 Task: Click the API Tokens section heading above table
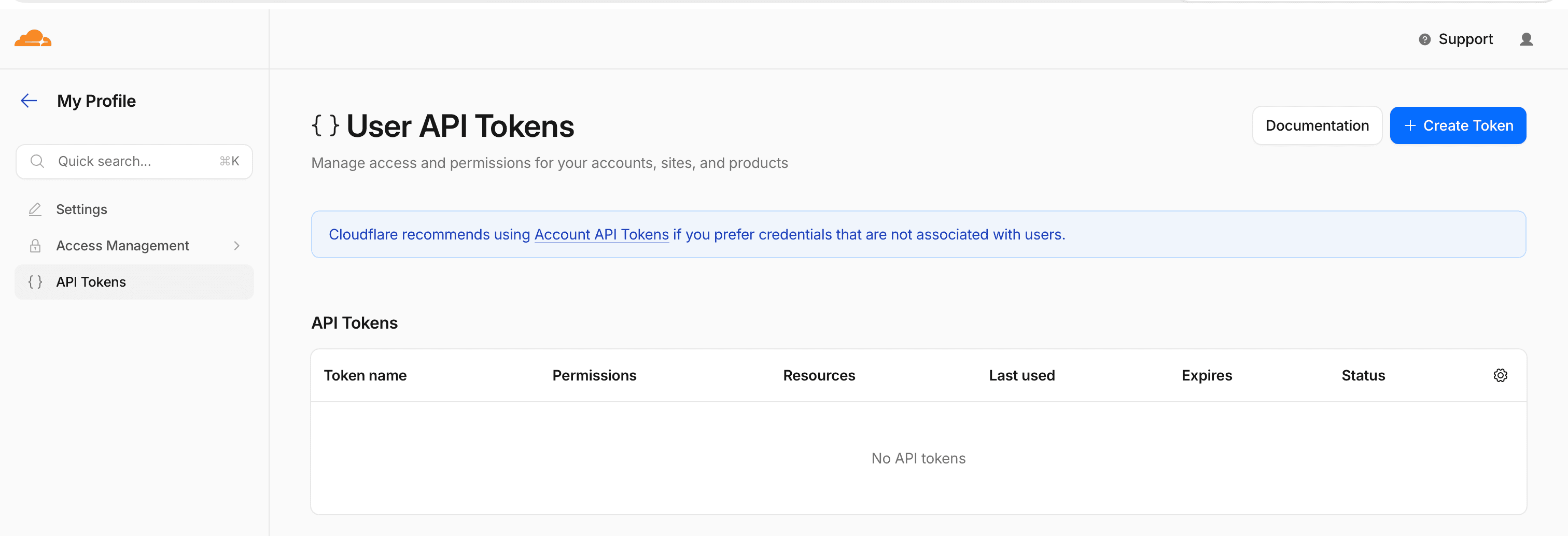pos(354,322)
